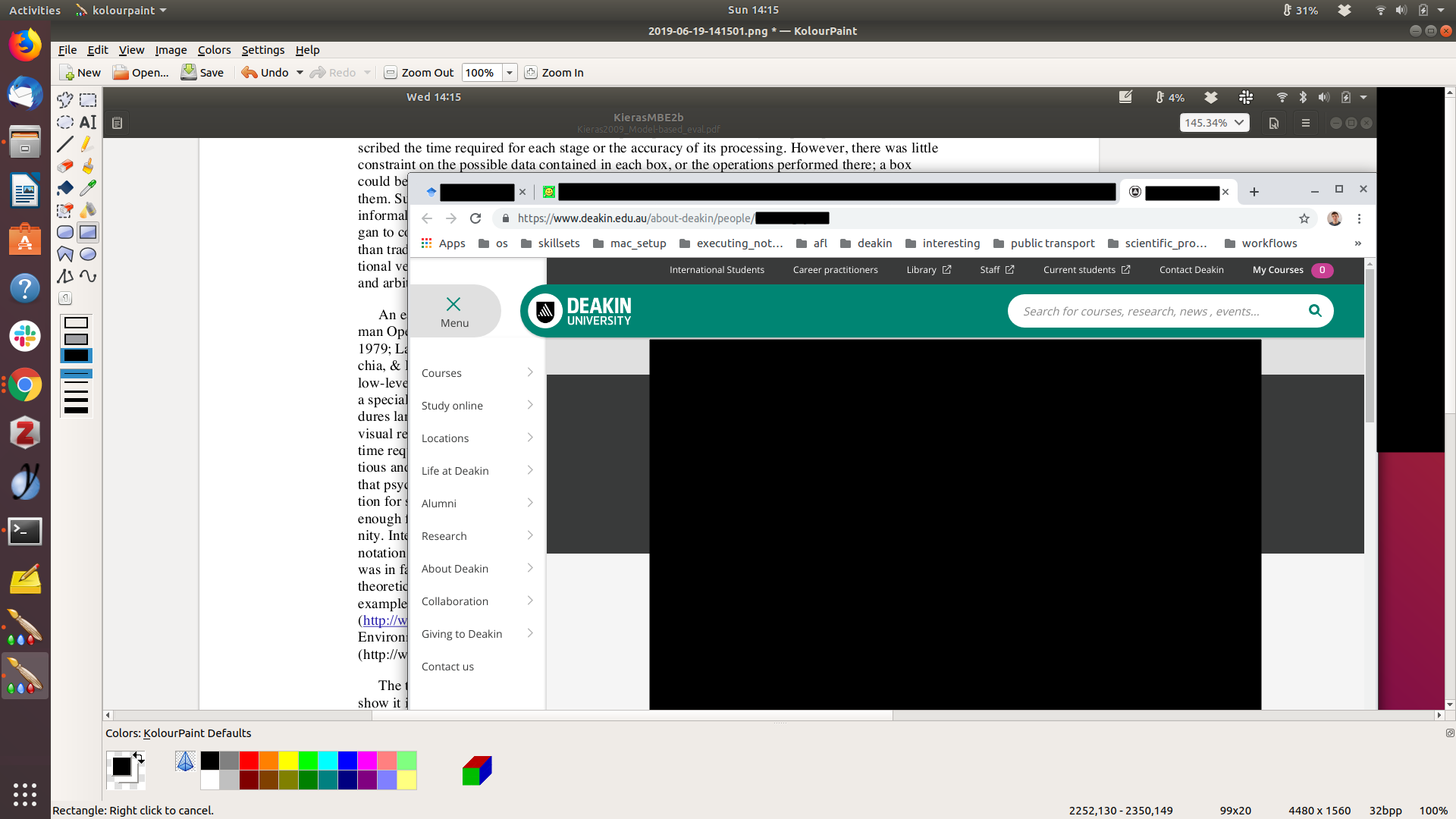Open the kolourpaint app menu in top bar

coord(121,11)
